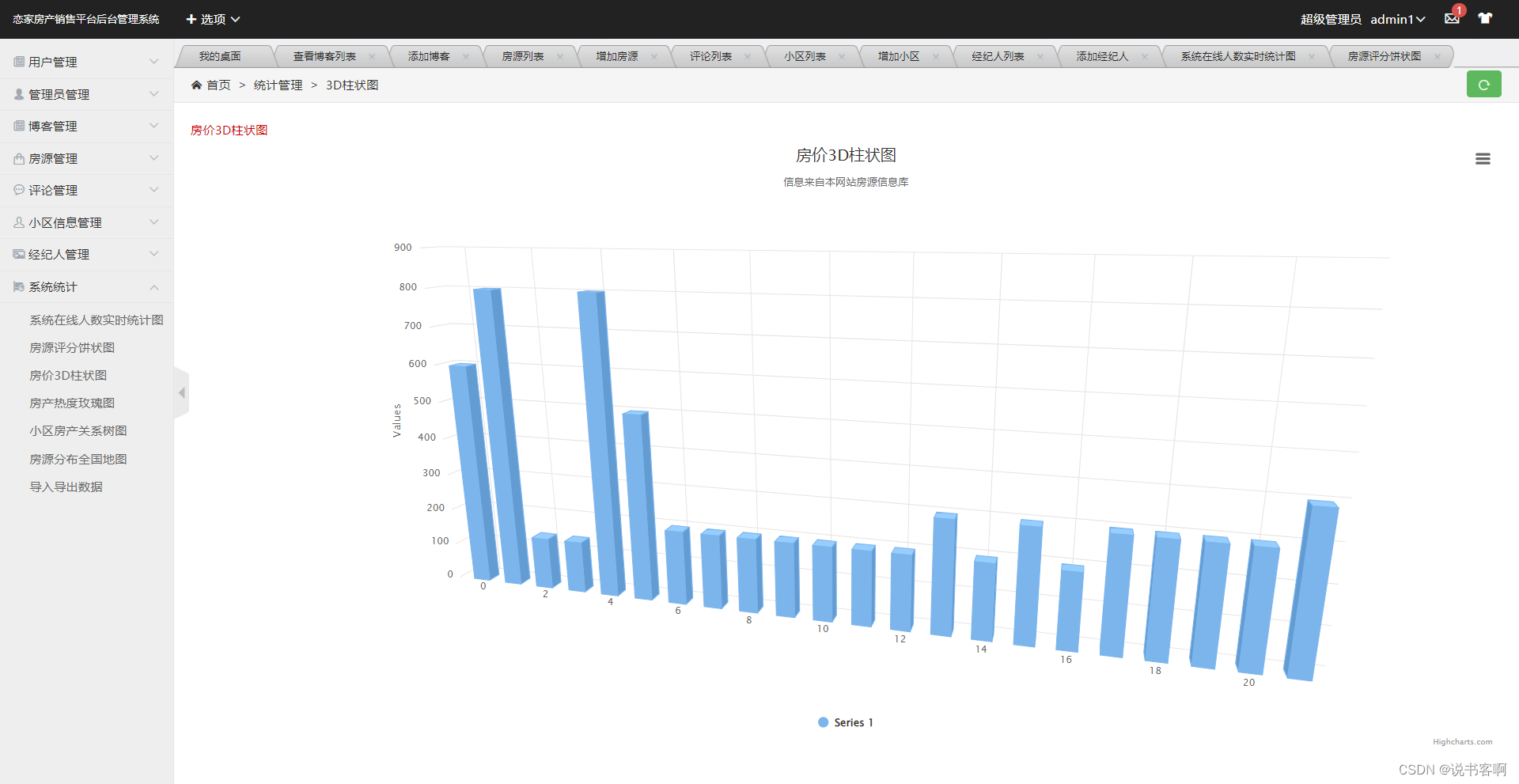Expand the 房源管理 chevron
The height and width of the screenshot is (784, 1519).
[x=154, y=158]
